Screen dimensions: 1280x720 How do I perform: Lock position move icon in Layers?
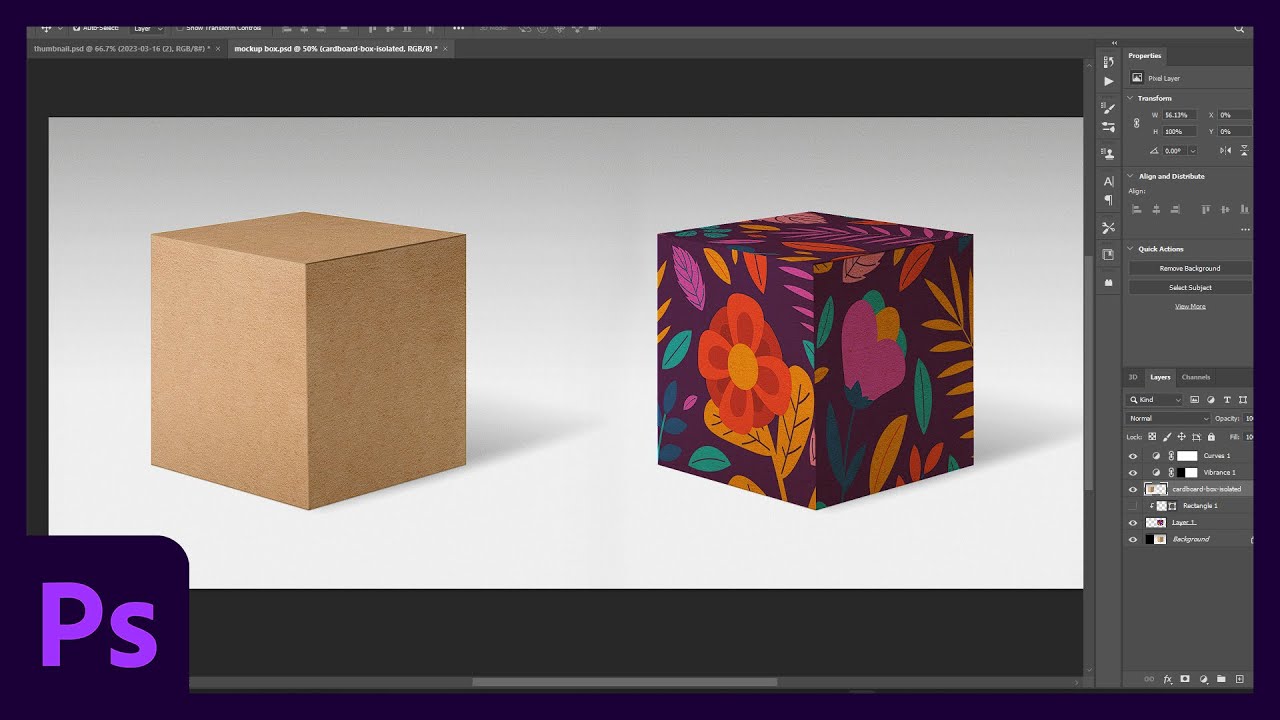pyautogui.click(x=1182, y=437)
